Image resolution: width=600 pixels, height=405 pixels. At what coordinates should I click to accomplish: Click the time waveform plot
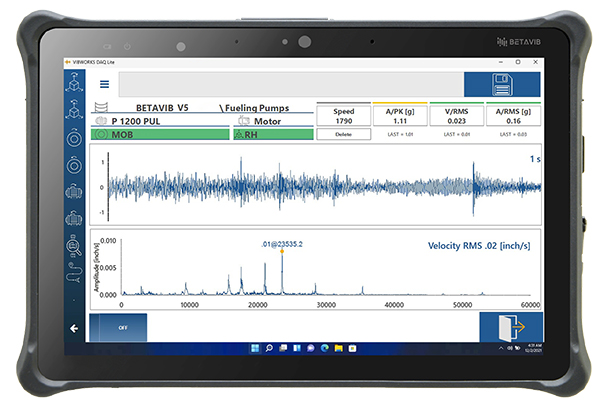click(x=315, y=185)
